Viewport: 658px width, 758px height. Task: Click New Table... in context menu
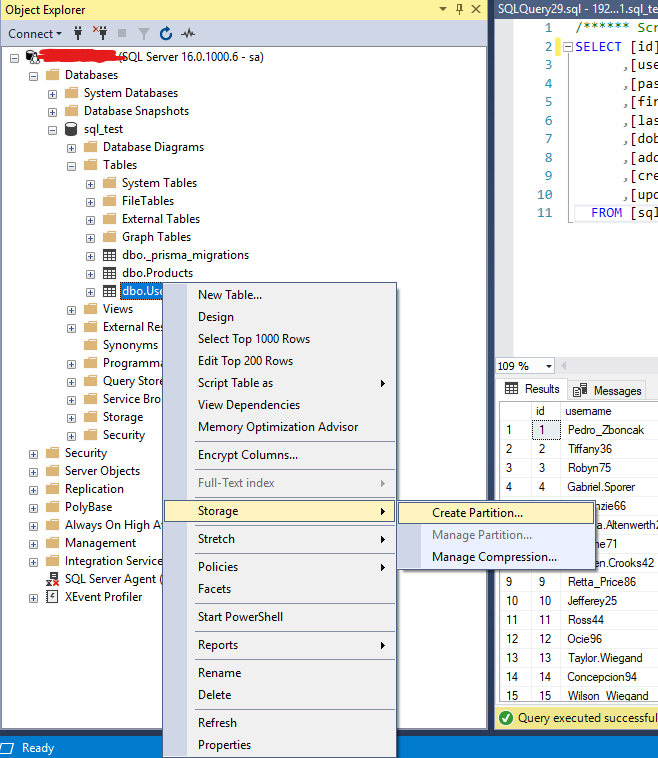(279, 295)
